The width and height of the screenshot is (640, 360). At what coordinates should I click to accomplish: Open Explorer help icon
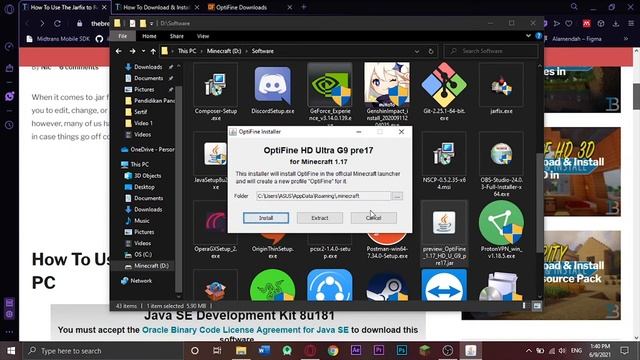click(538, 36)
